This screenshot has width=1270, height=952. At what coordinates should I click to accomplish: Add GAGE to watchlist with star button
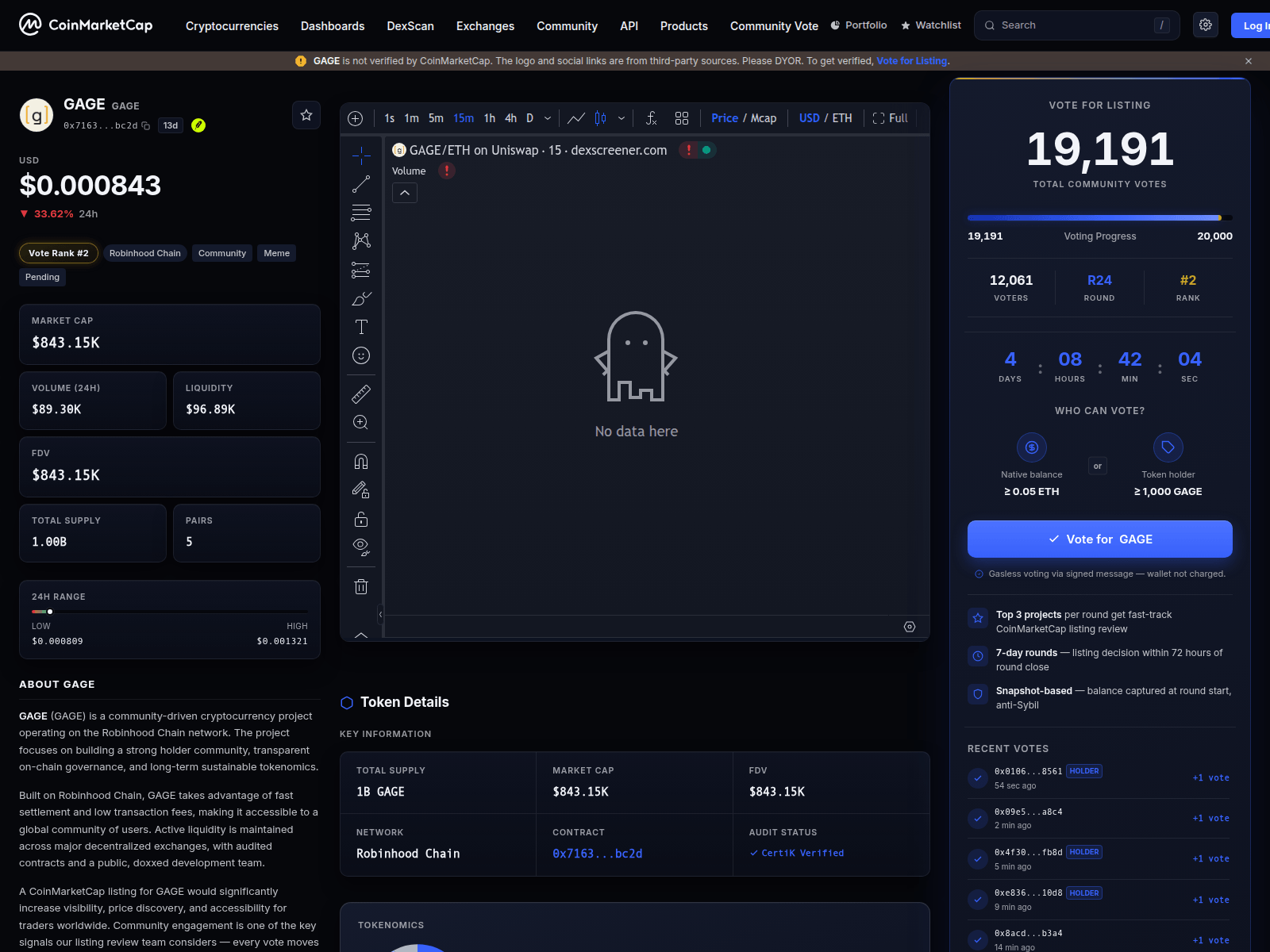pyautogui.click(x=306, y=115)
